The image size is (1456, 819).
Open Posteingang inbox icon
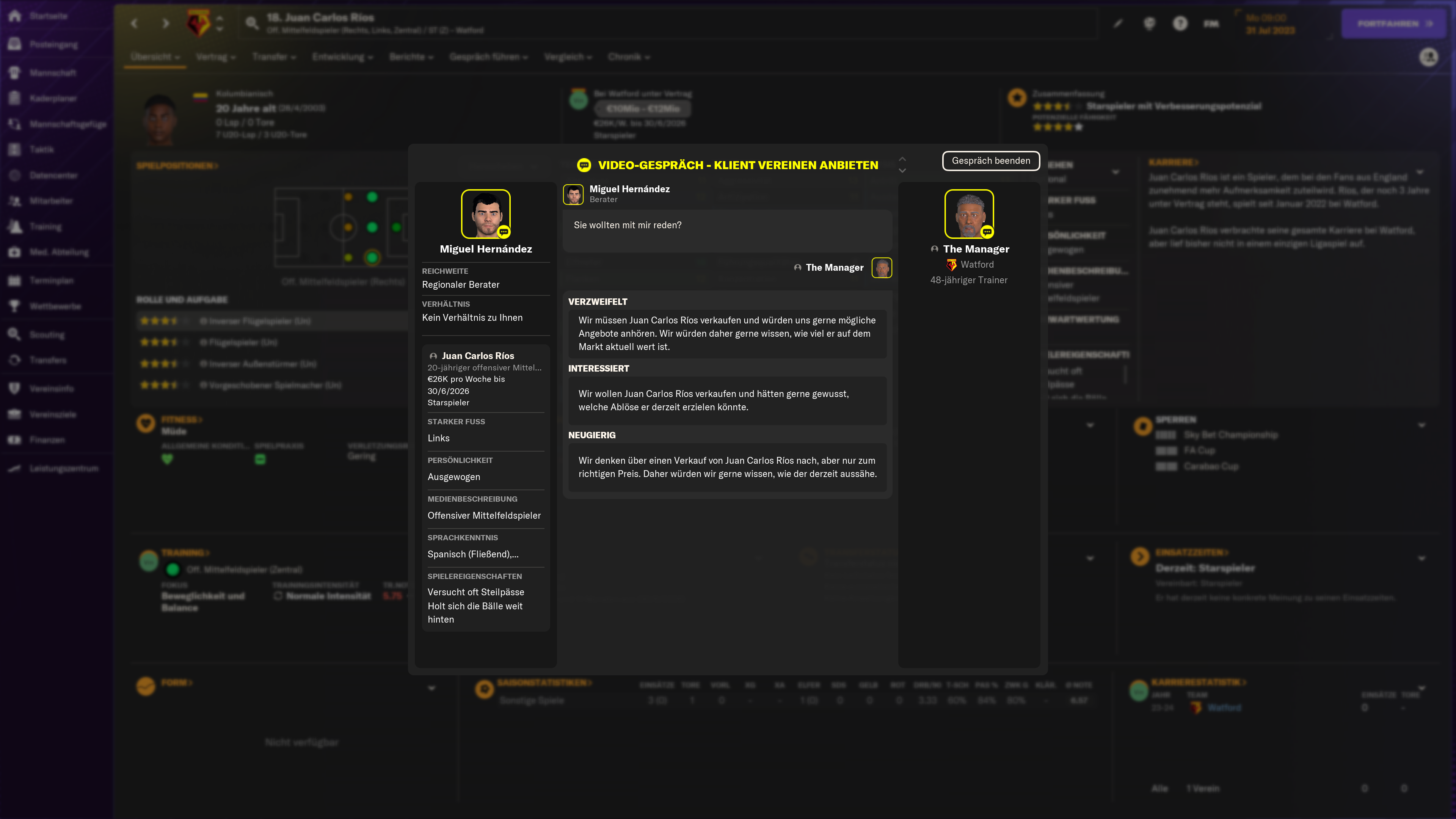[x=15, y=44]
